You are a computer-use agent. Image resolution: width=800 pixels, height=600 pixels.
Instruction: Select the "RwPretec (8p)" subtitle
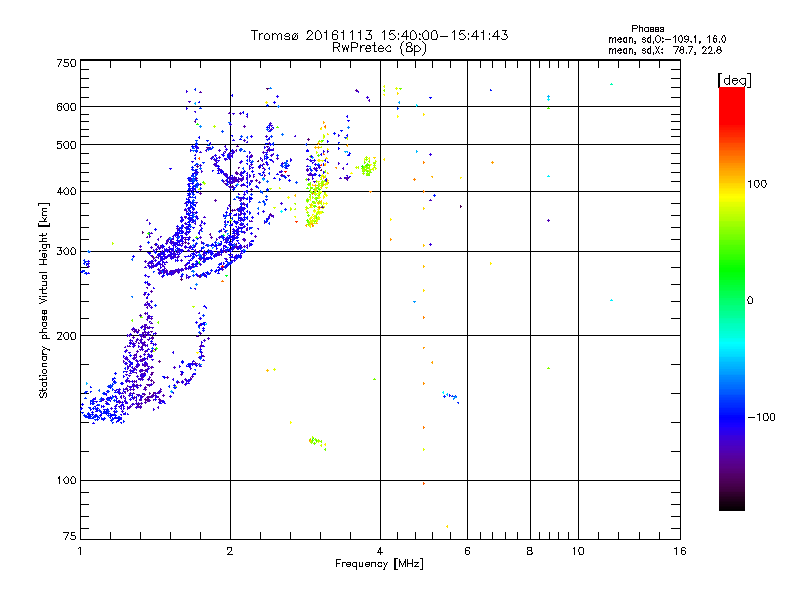[379, 48]
